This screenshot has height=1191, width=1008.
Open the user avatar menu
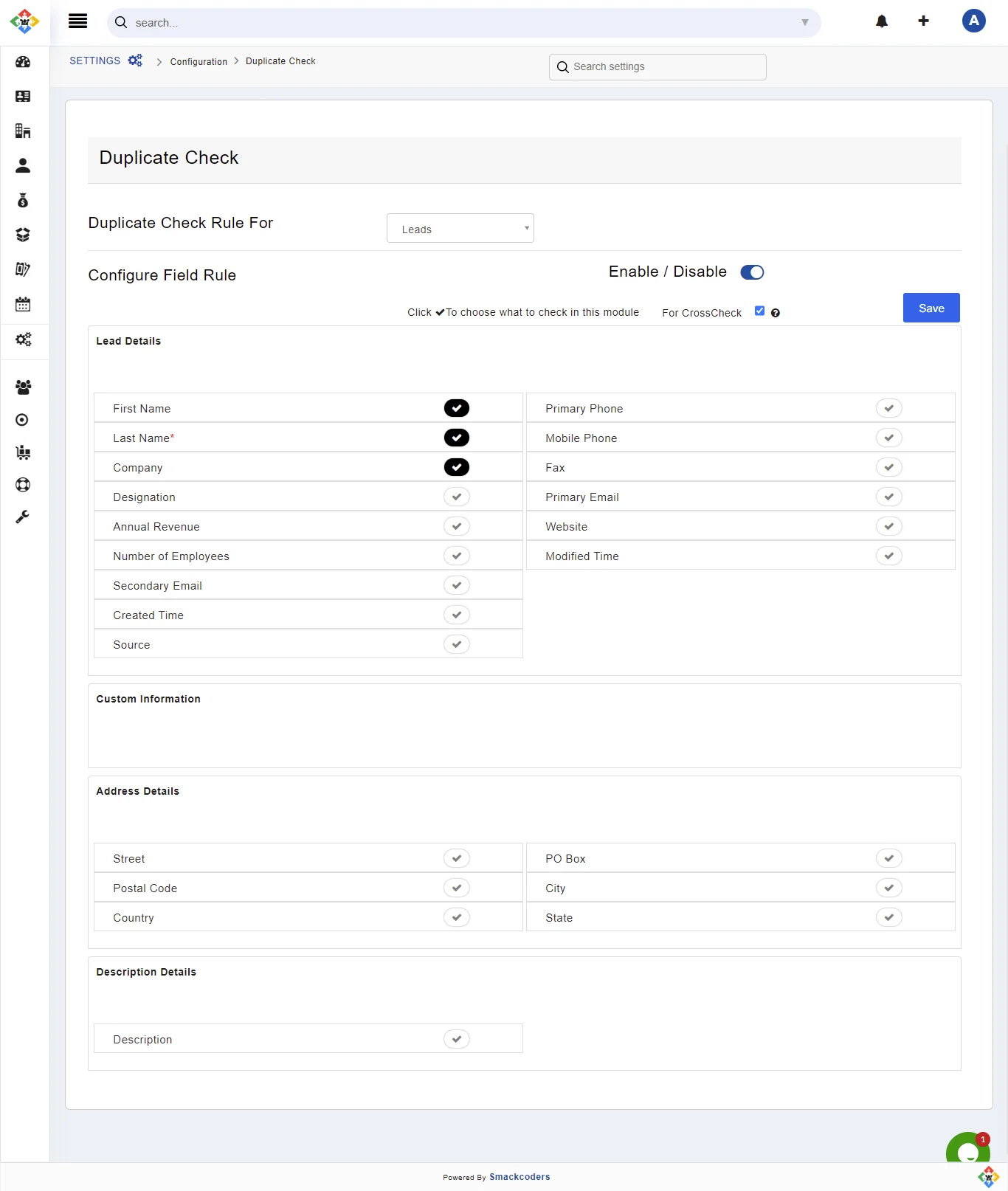point(973,21)
